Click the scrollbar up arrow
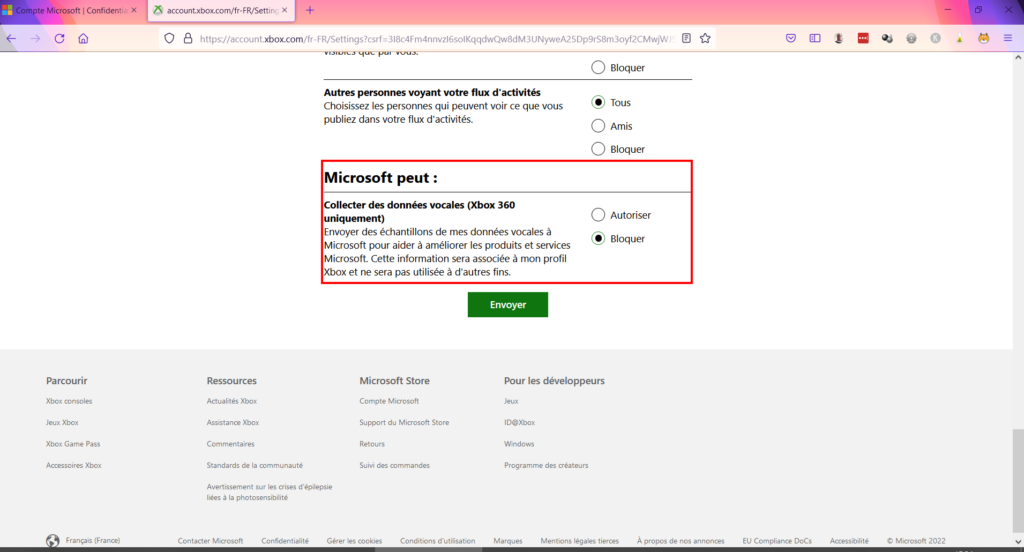 pyautogui.click(x=1018, y=57)
